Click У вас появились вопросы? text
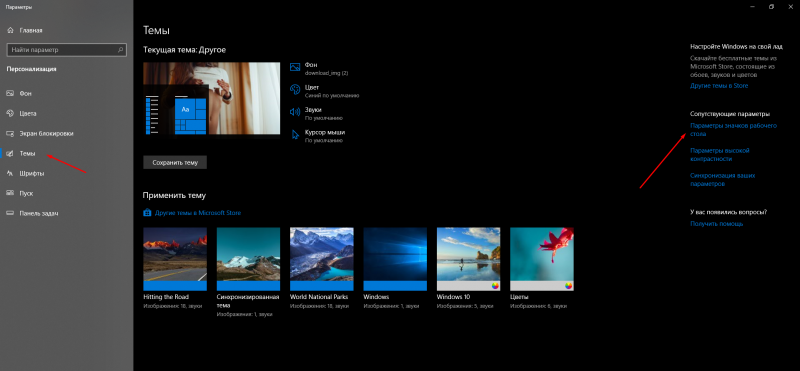The height and width of the screenshot is (371, 800). [729, 211]
